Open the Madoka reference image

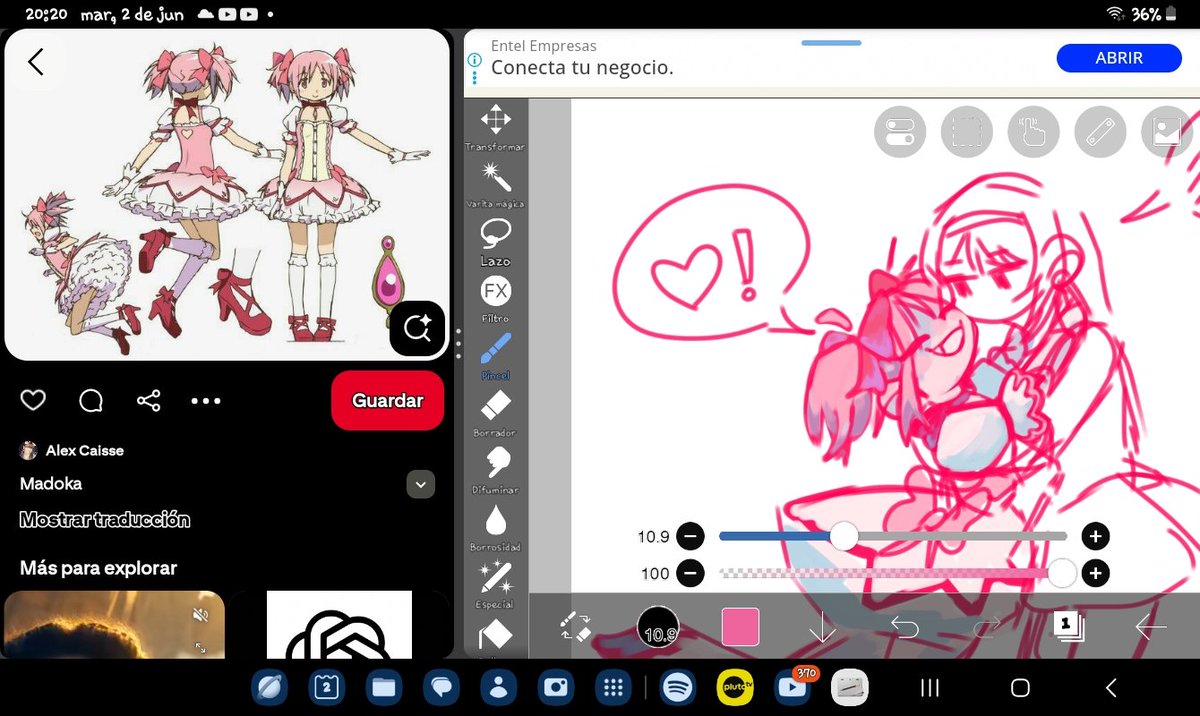[227, 194]
